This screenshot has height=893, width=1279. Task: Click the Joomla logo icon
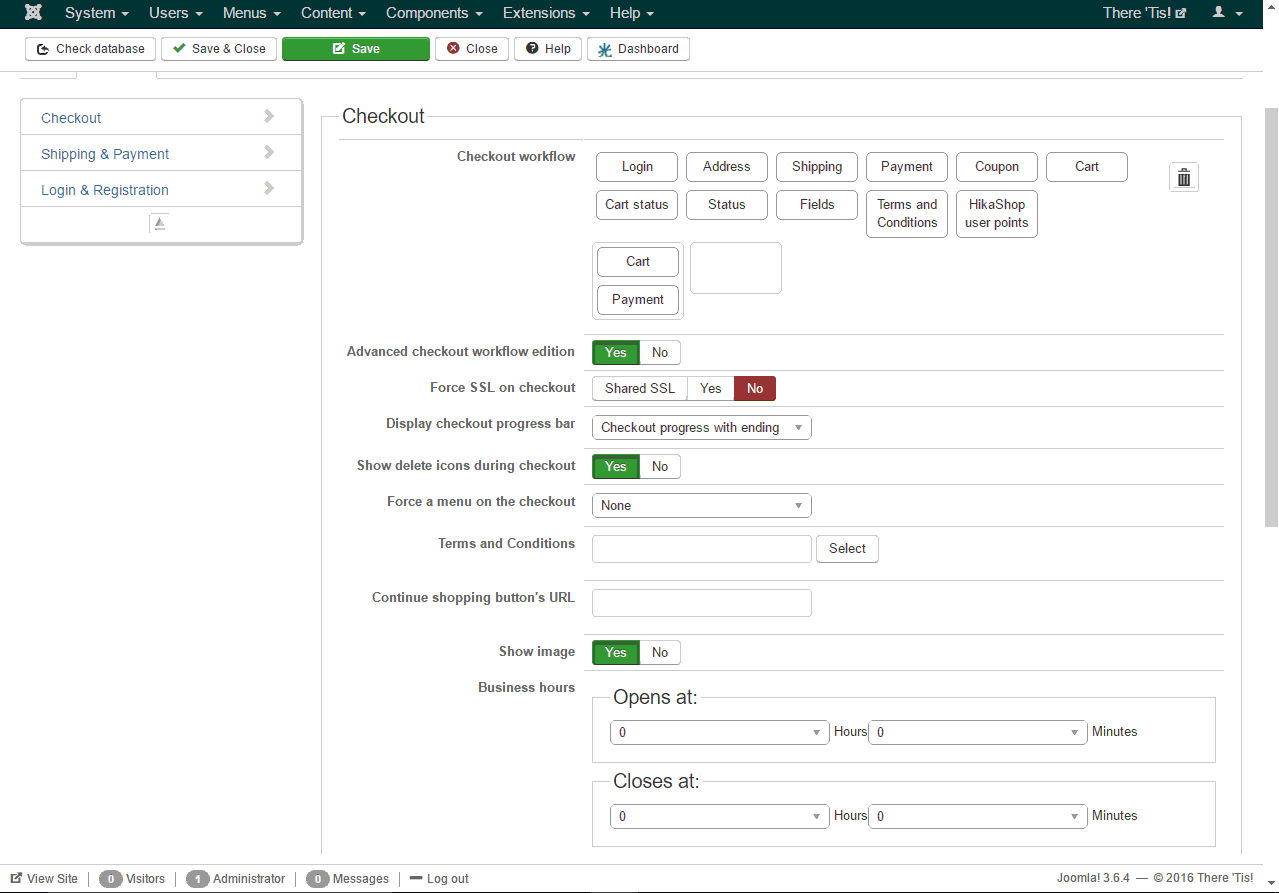[33, 13]
